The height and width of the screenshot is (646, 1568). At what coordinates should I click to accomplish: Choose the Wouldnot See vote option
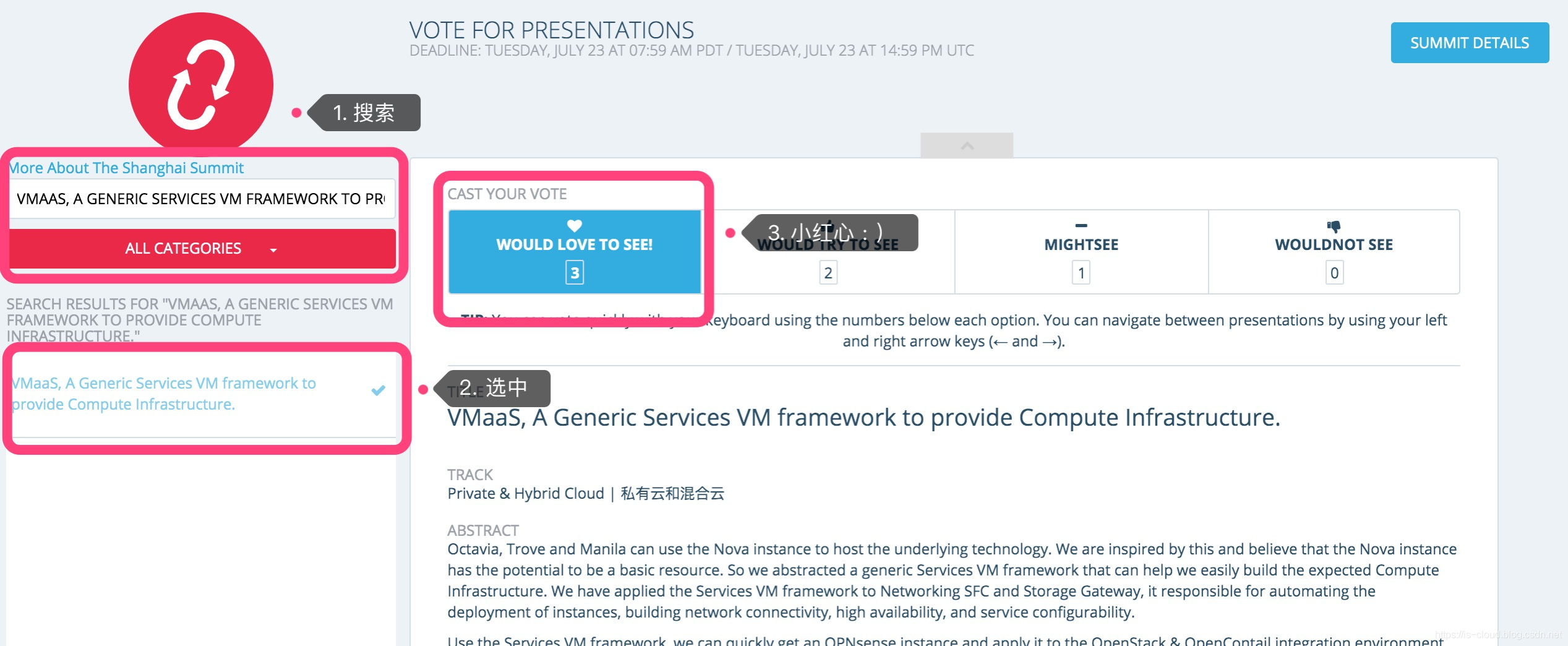[1334, 251]
